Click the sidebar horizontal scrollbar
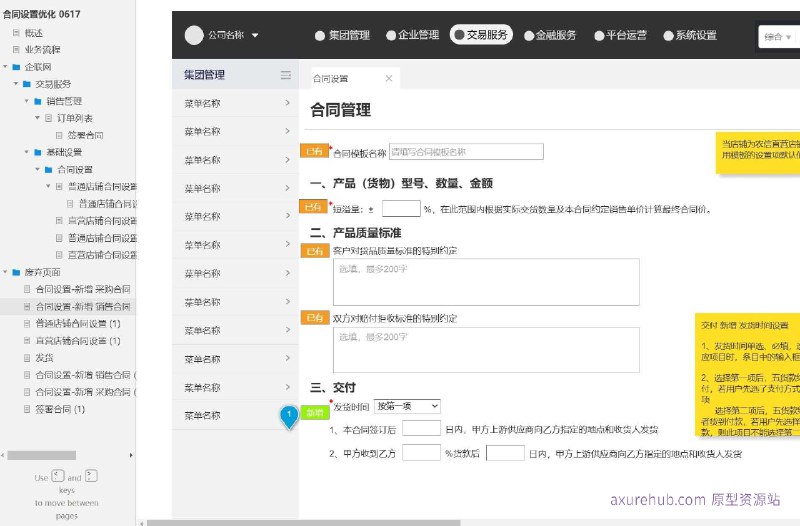The width and height of the screenshot is (800, 526). [41, 455]
